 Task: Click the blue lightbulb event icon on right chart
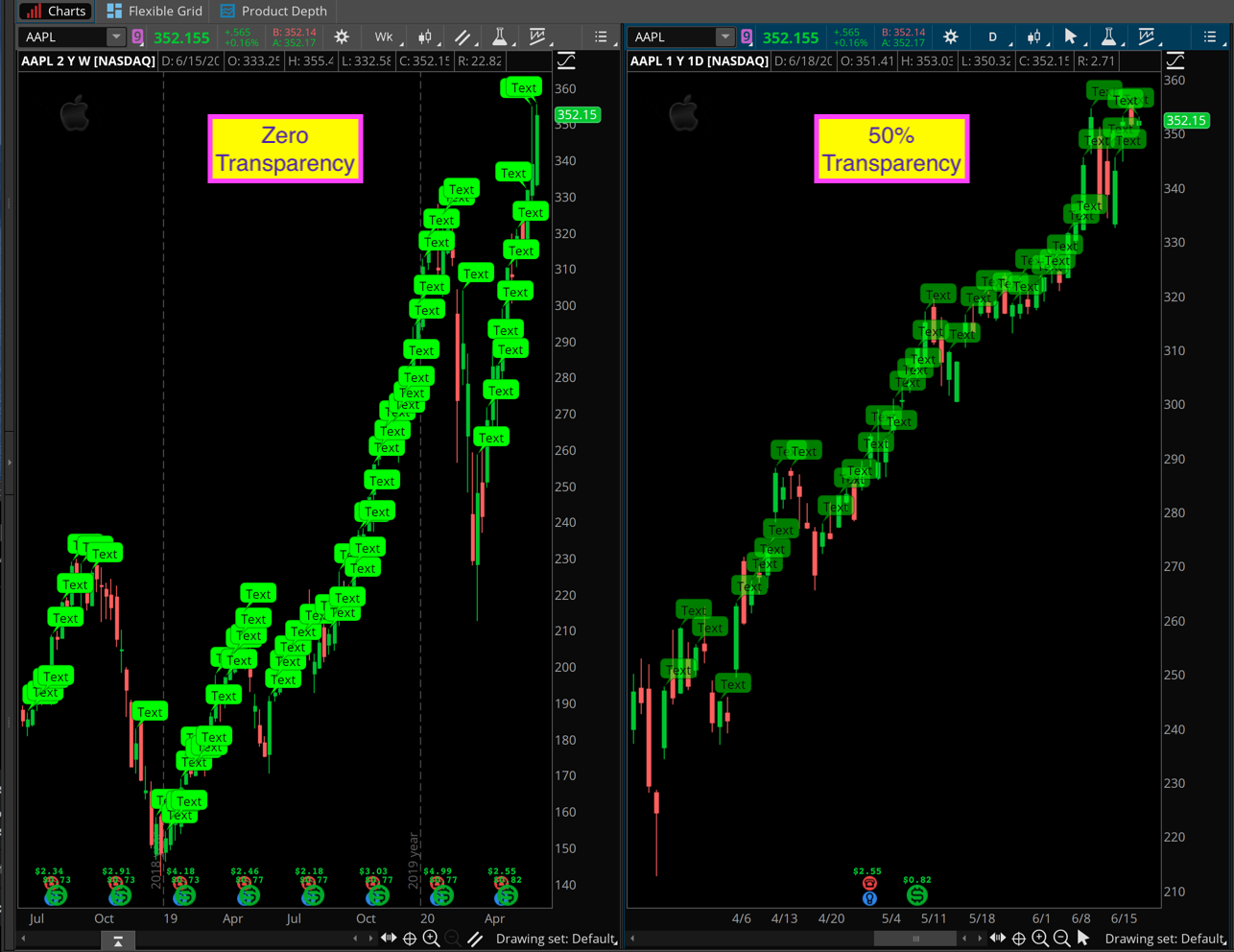[869, 898]
